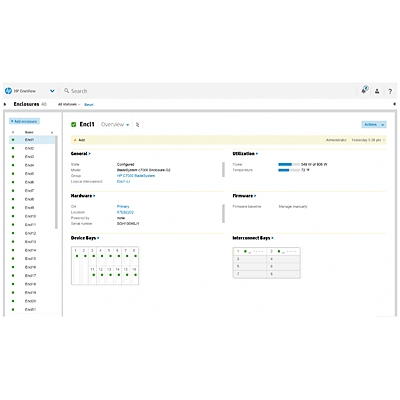The image size is (400, 400).
Task: Open the help question mark icon
Action: click(x=390, y=91)
